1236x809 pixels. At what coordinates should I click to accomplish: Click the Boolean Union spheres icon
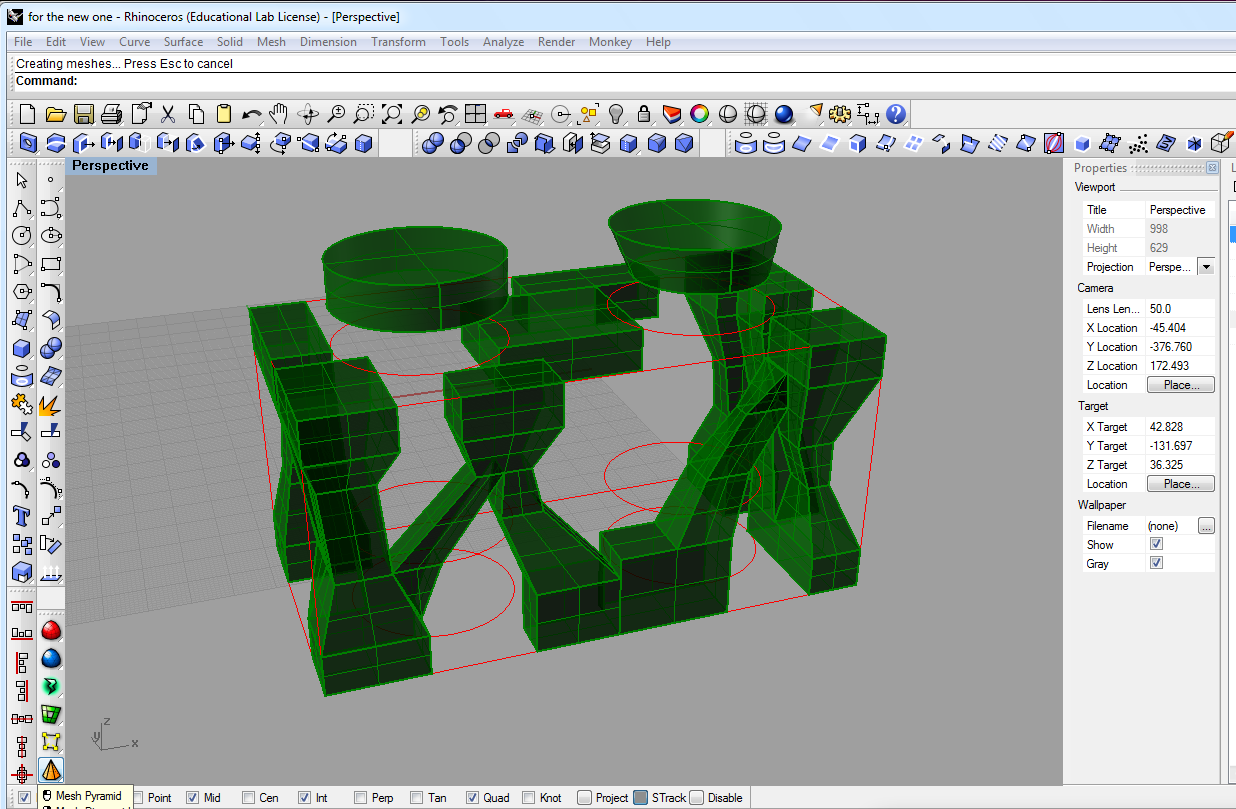point(432,144)
